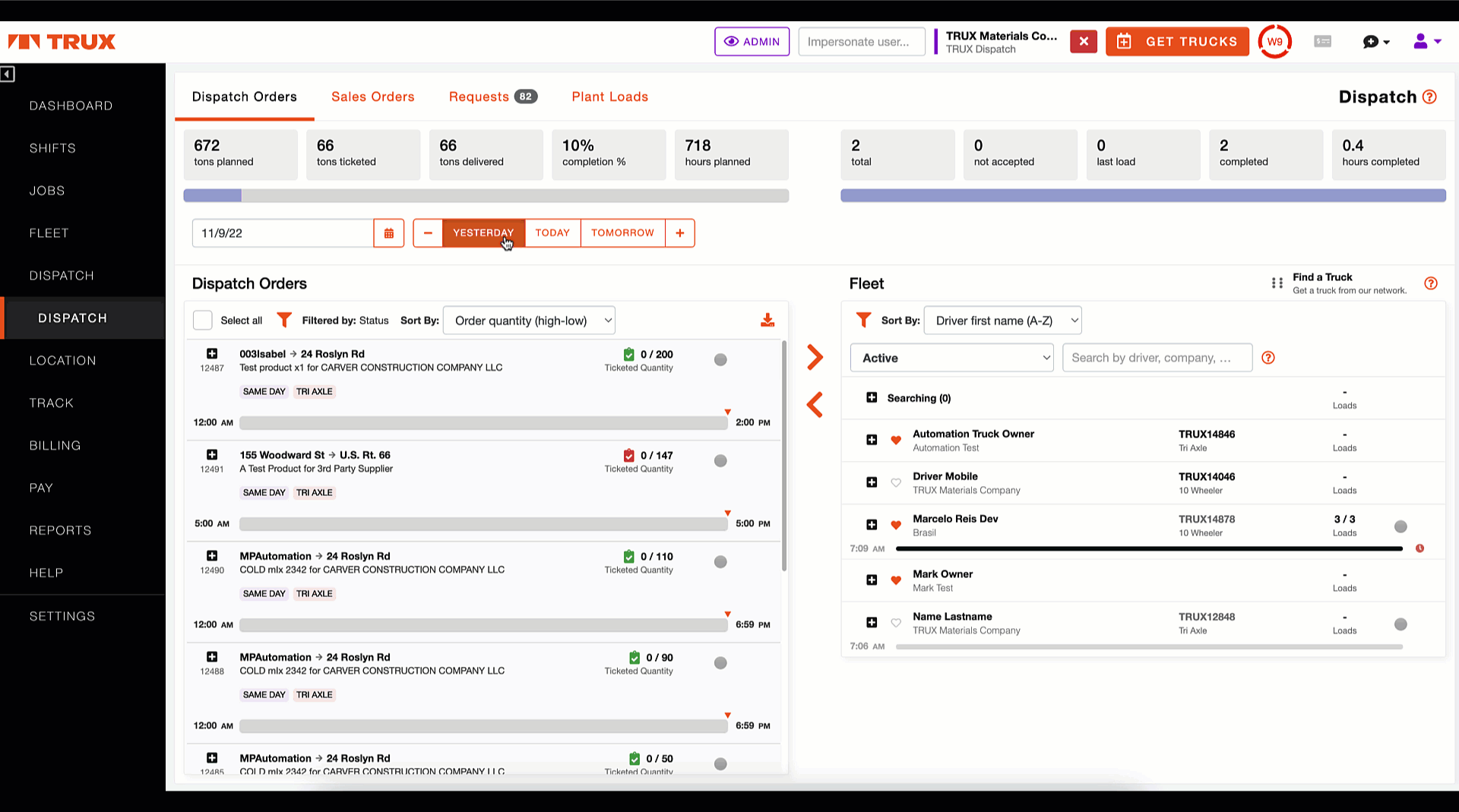Expand Driver Mobile row

[872, 482]
